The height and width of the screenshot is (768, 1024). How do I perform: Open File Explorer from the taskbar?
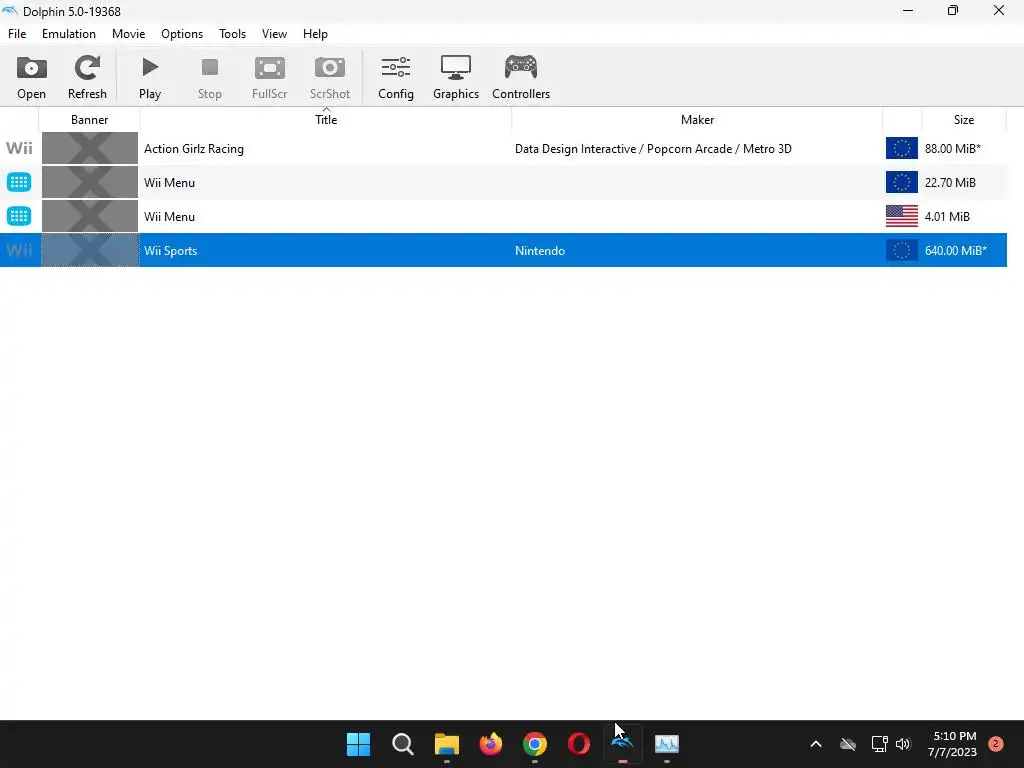pos(447,744)
